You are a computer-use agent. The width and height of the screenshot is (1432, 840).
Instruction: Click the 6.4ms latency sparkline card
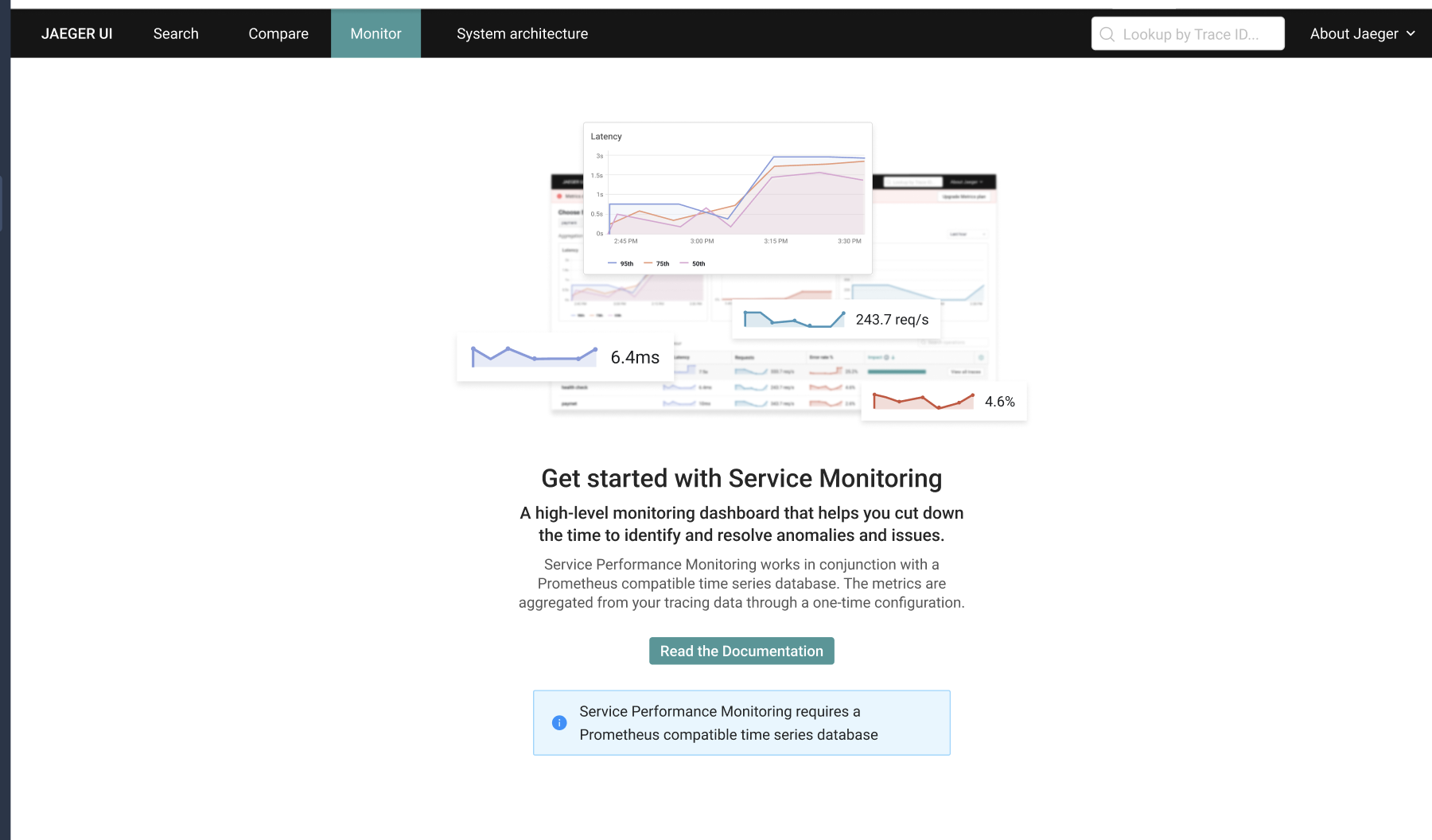(x=564, y=356)
